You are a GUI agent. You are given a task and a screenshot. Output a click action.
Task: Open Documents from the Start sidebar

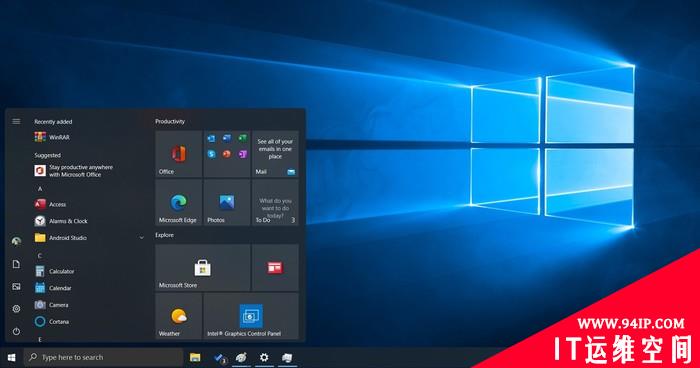pos(17,264)
